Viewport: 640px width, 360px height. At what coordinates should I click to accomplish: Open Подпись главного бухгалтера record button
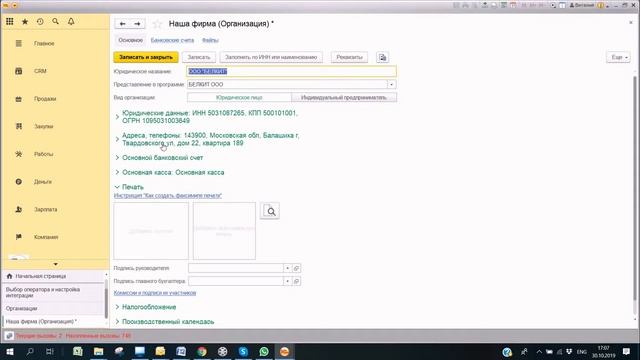[296, 281]
